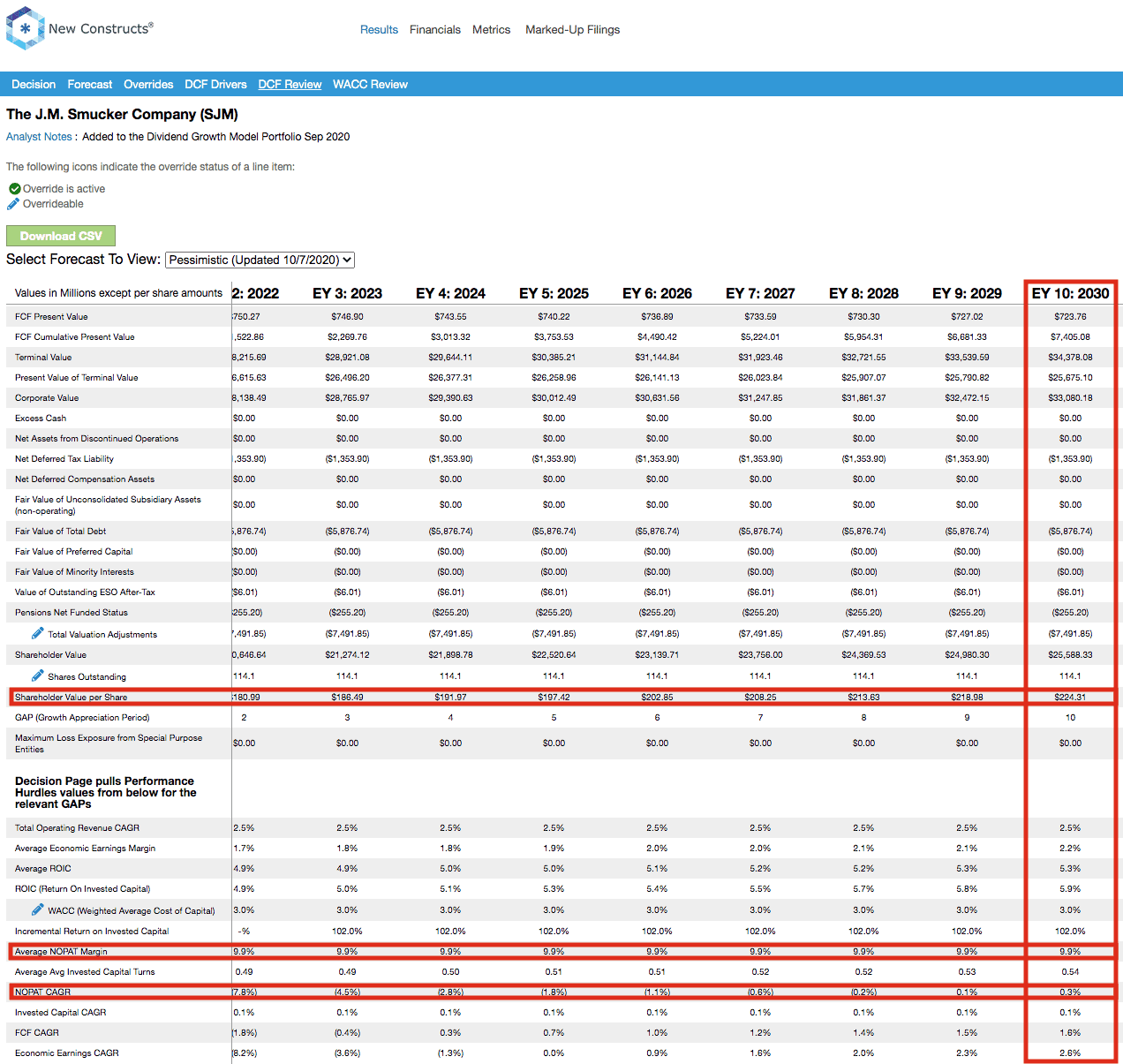Click the '$25,588.33' Shareholder Value cell
Image resolution: width=1123 pixels, height=1064 pixels.
point(1070,655)
